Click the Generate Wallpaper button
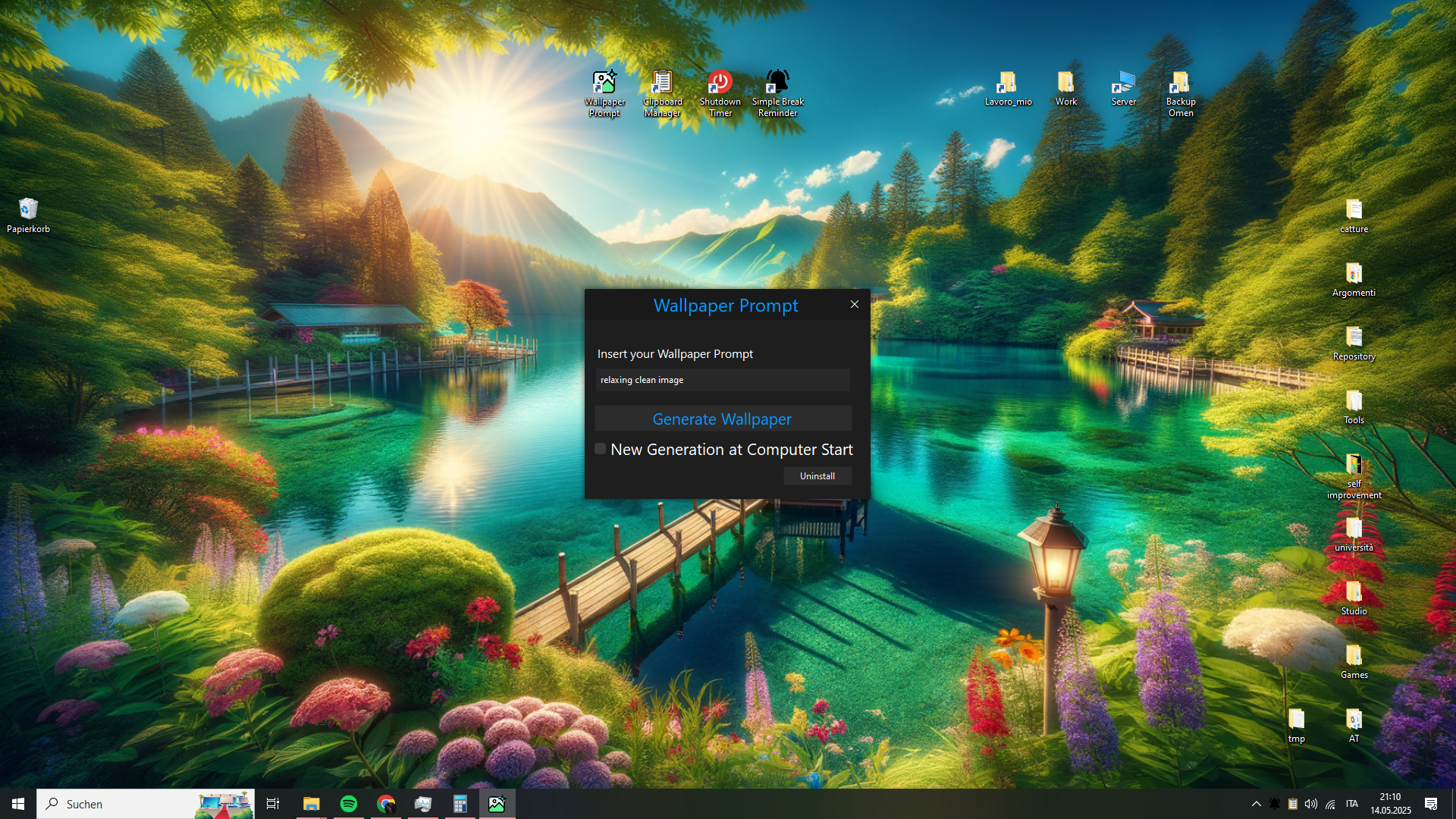 pyautogui.click(x=722, y=419)
